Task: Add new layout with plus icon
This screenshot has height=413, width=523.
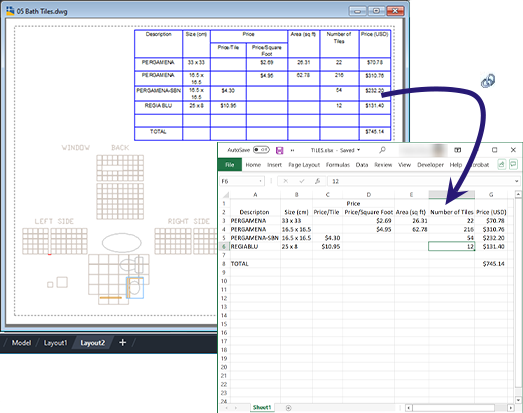Action: [122, 342]
